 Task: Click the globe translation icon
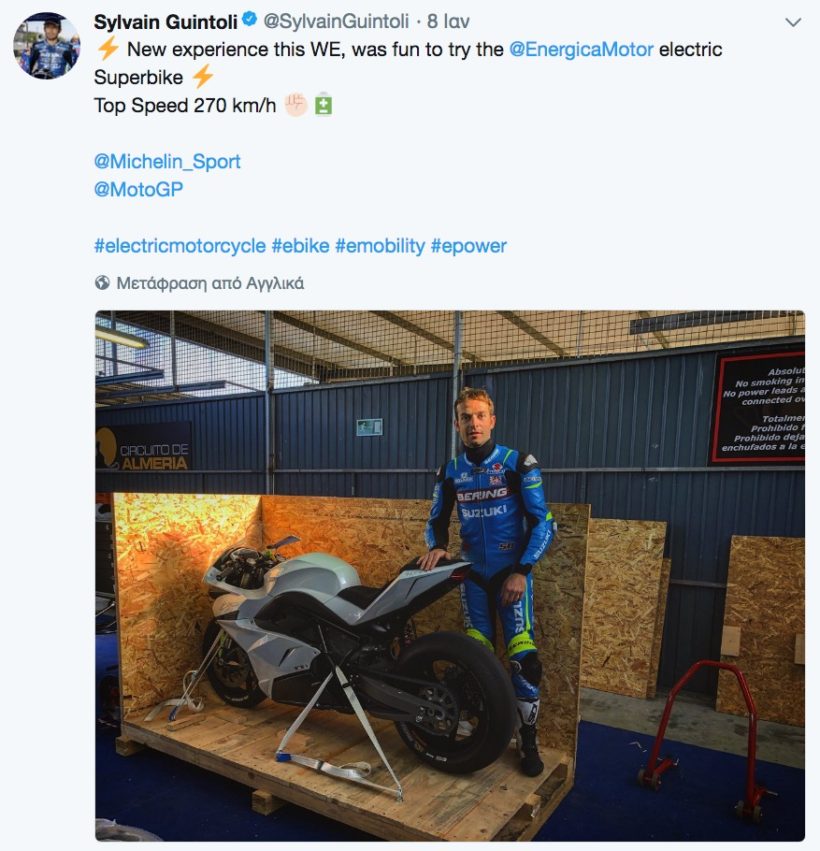click(x=102, y=283)
